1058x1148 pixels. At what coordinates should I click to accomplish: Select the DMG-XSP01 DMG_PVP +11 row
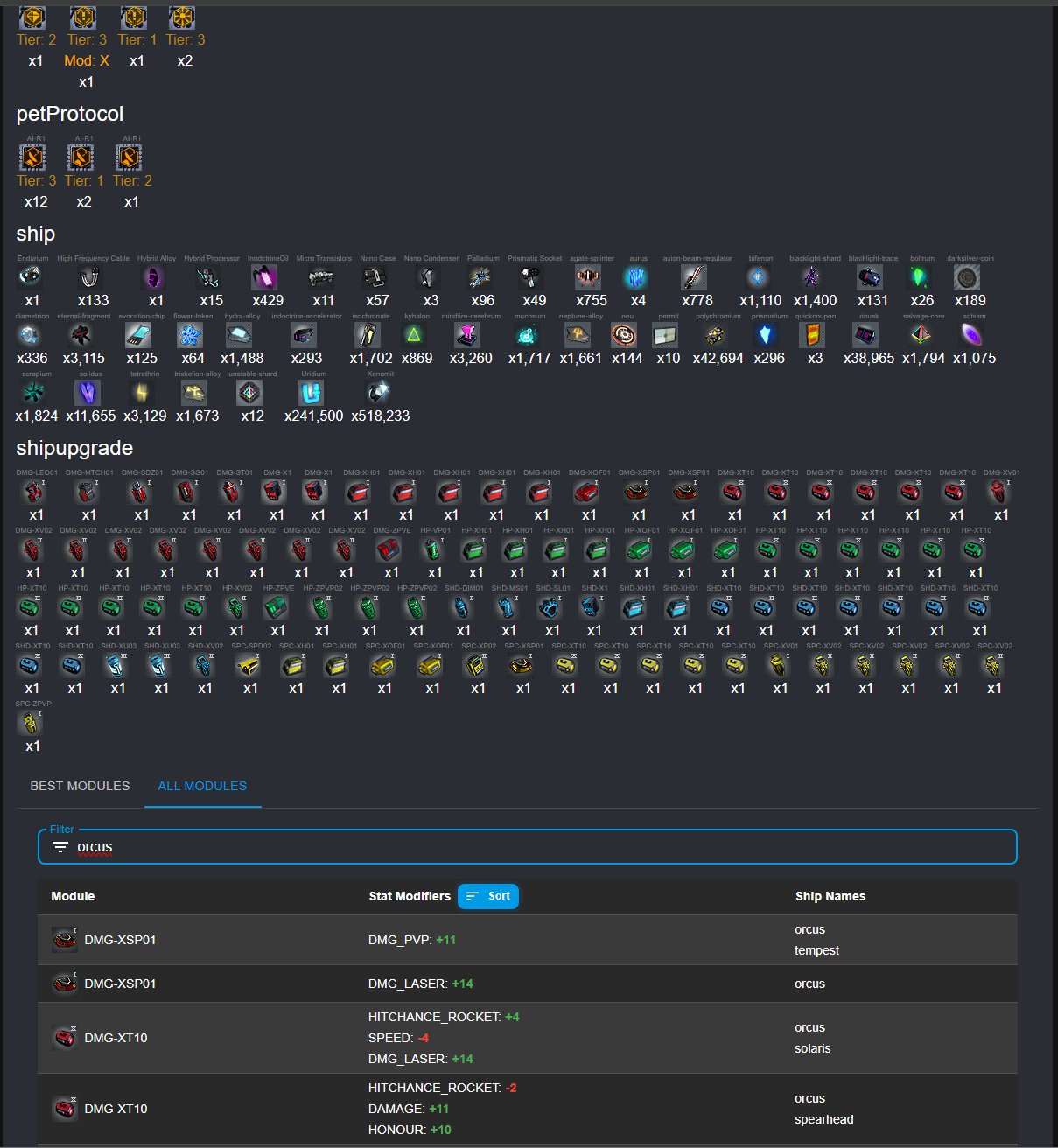tap(528, 940)
